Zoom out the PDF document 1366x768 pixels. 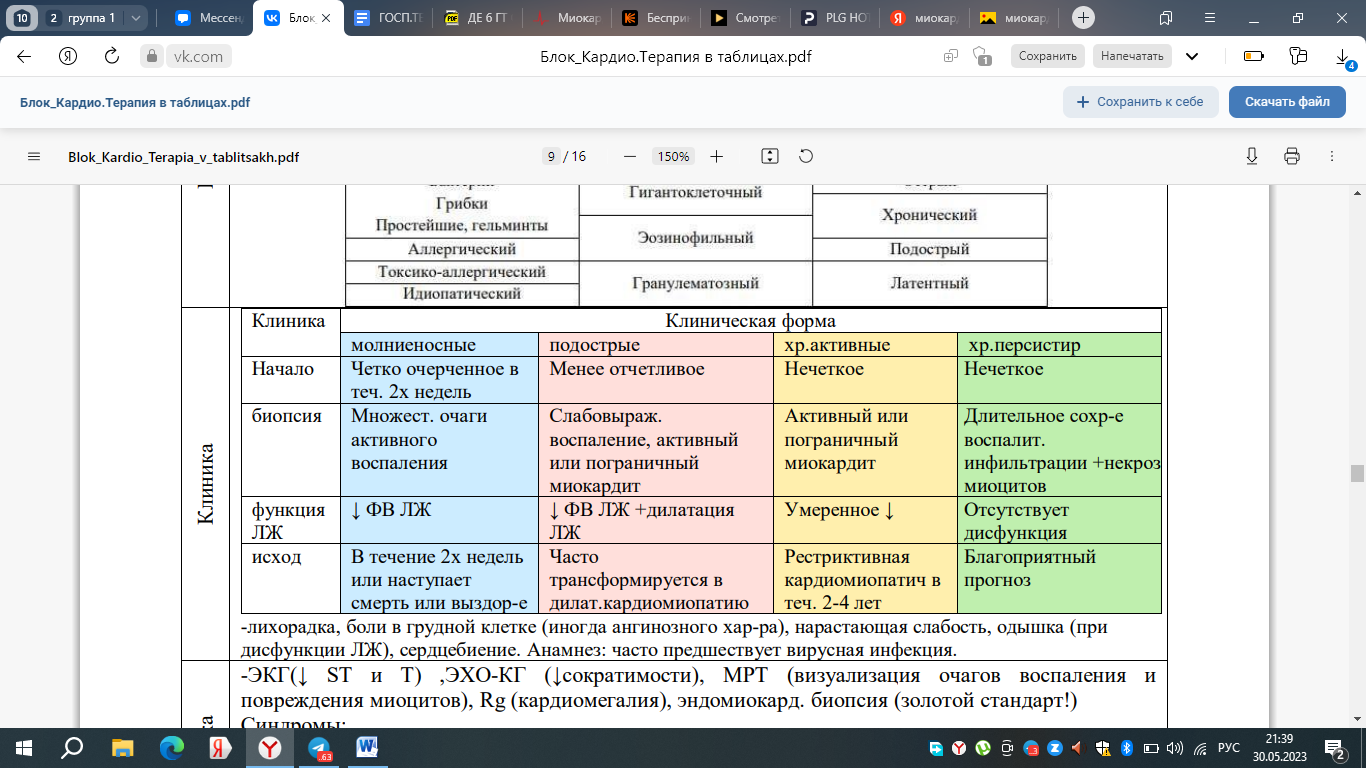[x=630, y=157]
